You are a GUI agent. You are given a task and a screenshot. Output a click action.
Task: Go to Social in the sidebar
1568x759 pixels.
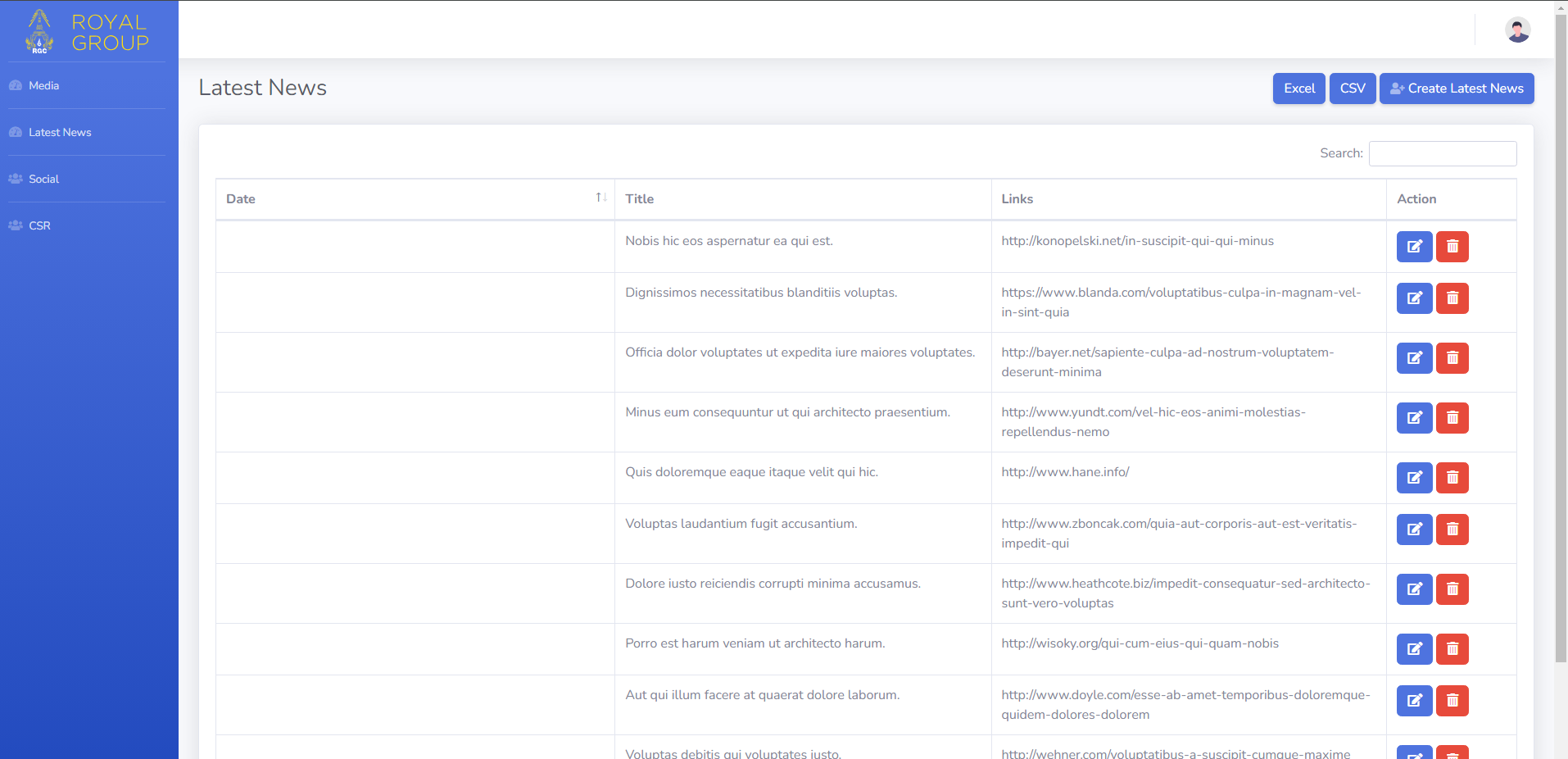[x=44, y=179]
